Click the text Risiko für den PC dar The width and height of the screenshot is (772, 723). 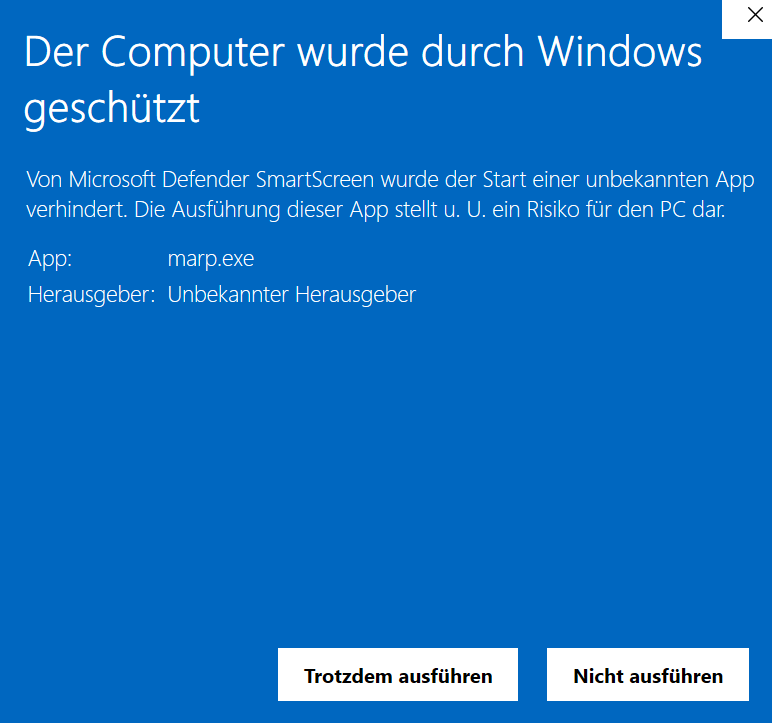(x=626, y=210)
